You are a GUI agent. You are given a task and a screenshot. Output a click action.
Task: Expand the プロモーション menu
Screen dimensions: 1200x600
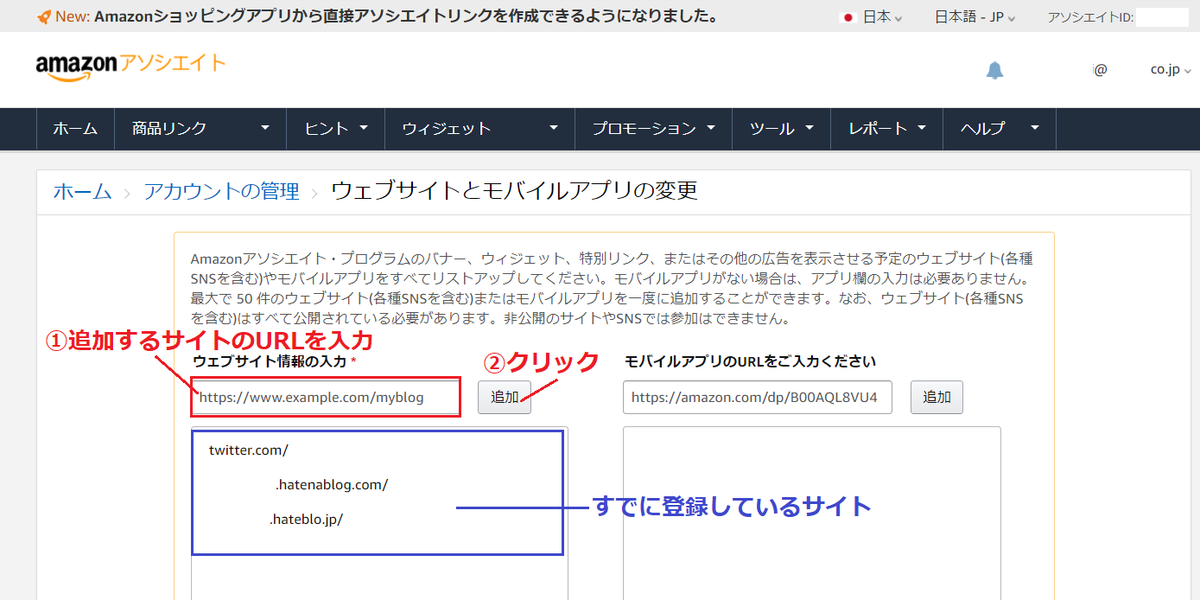(x=654, y=129)
